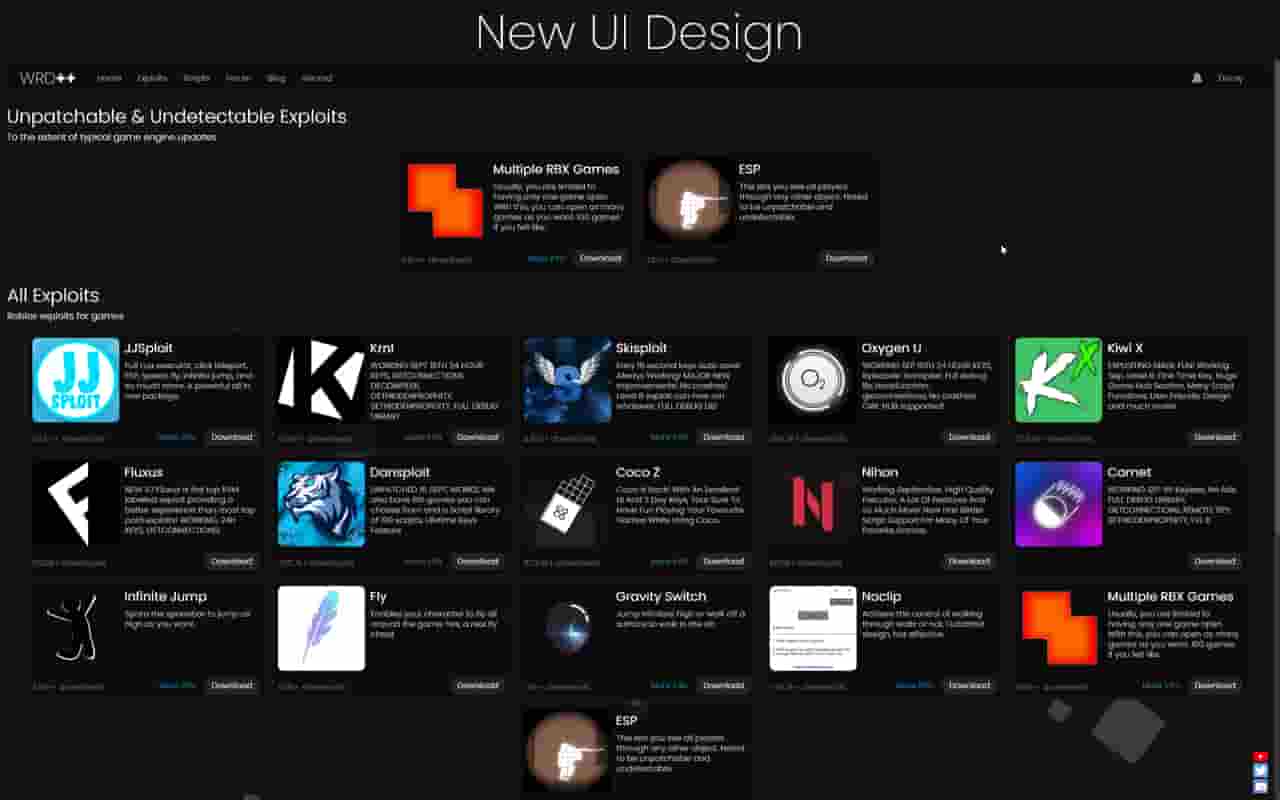The image size is (1280, 800).
Task: Download the featured ESP exploit
Action: coord(846,258)
